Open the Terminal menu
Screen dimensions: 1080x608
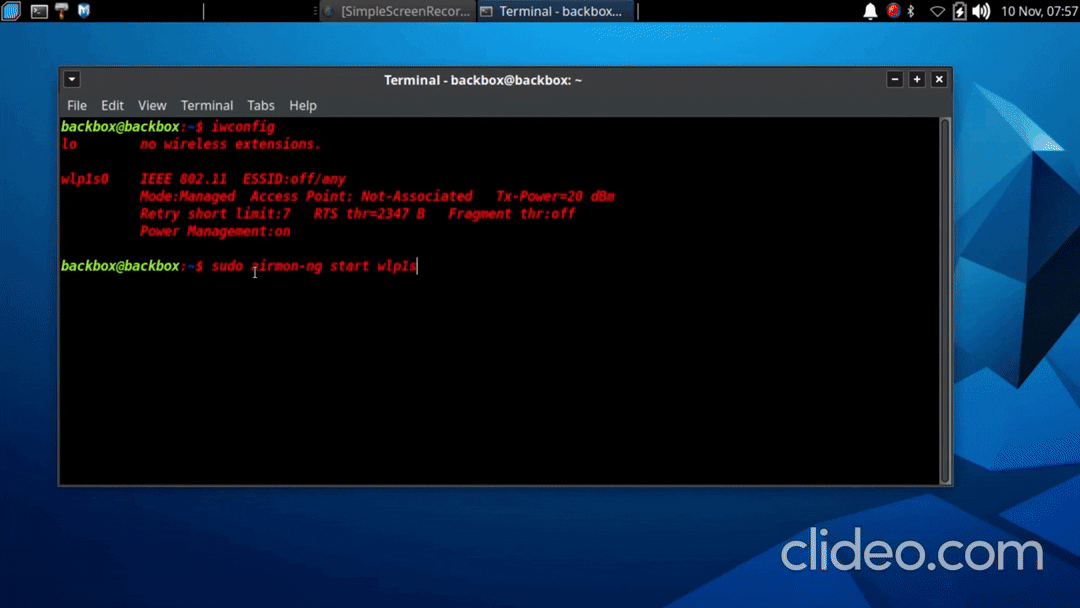207,105
